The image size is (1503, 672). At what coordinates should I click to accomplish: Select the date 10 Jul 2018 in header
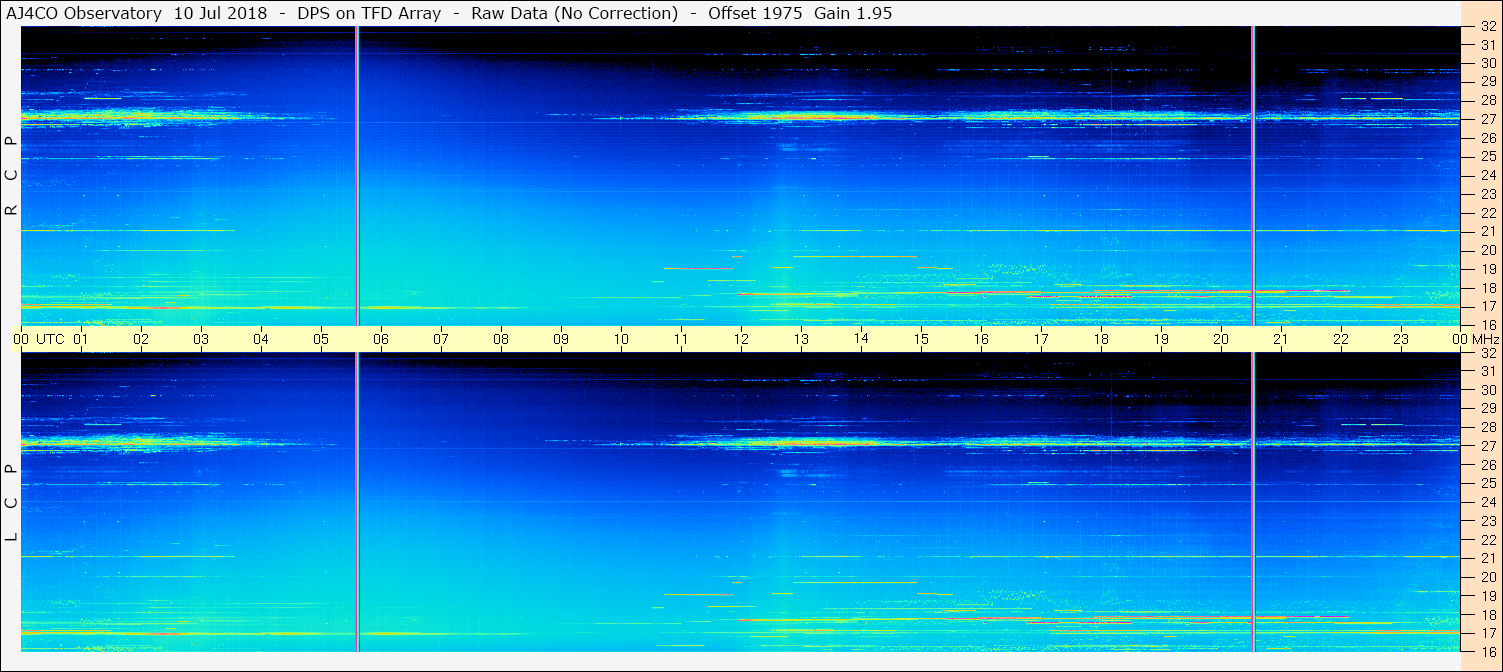[221, 13]
